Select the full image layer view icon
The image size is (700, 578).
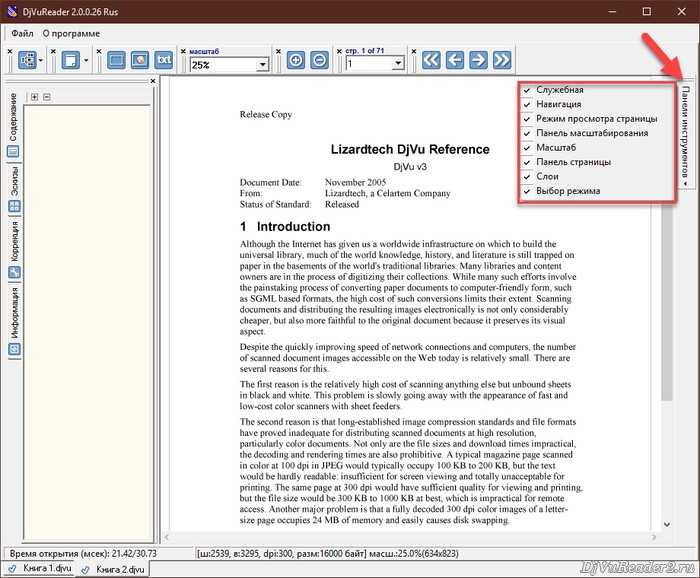(x=117, y=60)
